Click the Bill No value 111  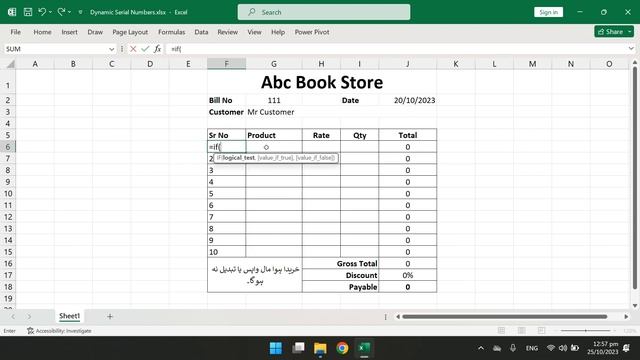(x=274, y=100)
